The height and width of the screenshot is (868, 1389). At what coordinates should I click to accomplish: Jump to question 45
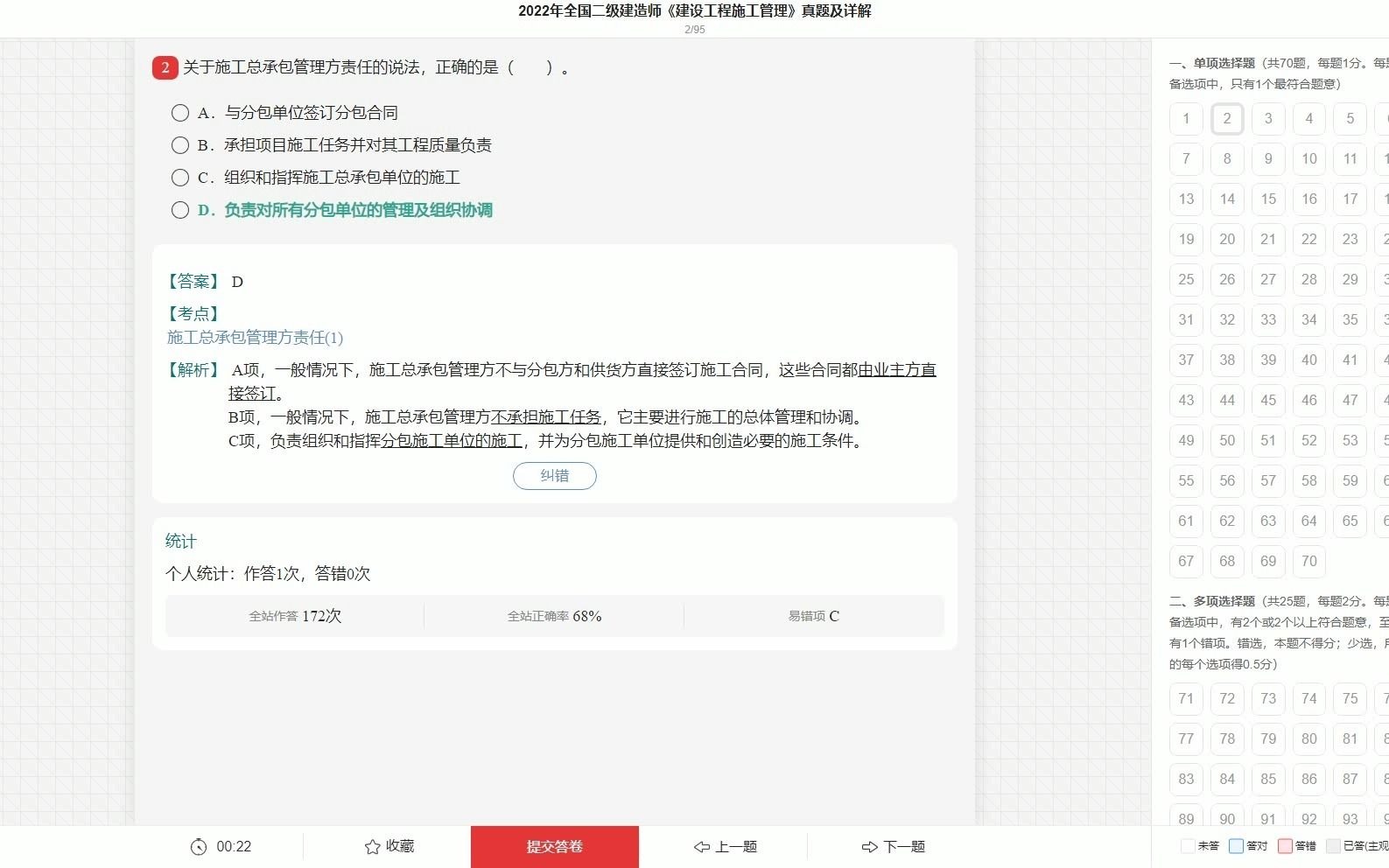point(1268,401)
